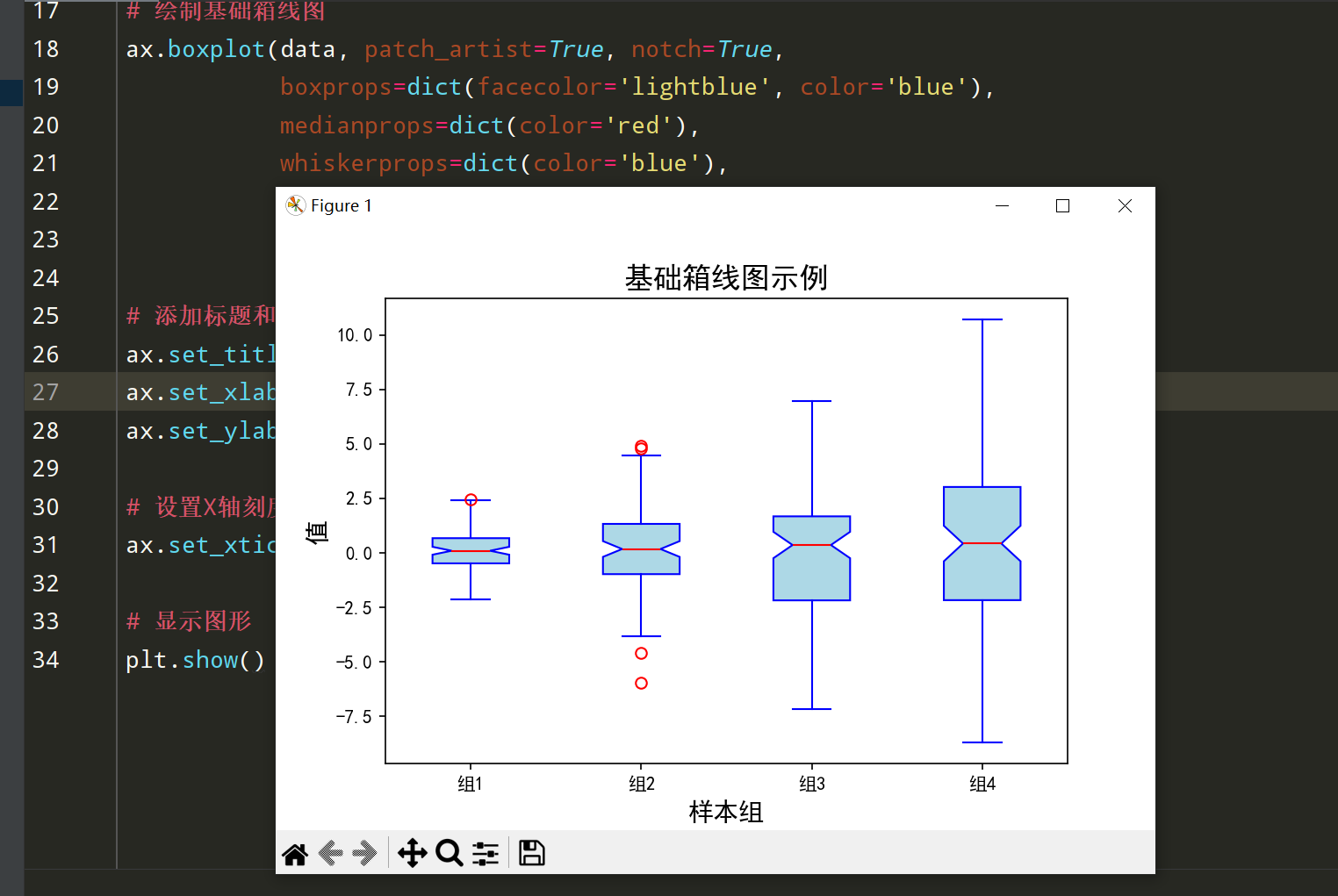Open Configure subplots sliders icon
The image size is (1338, 896).
(x=486, y=853)
